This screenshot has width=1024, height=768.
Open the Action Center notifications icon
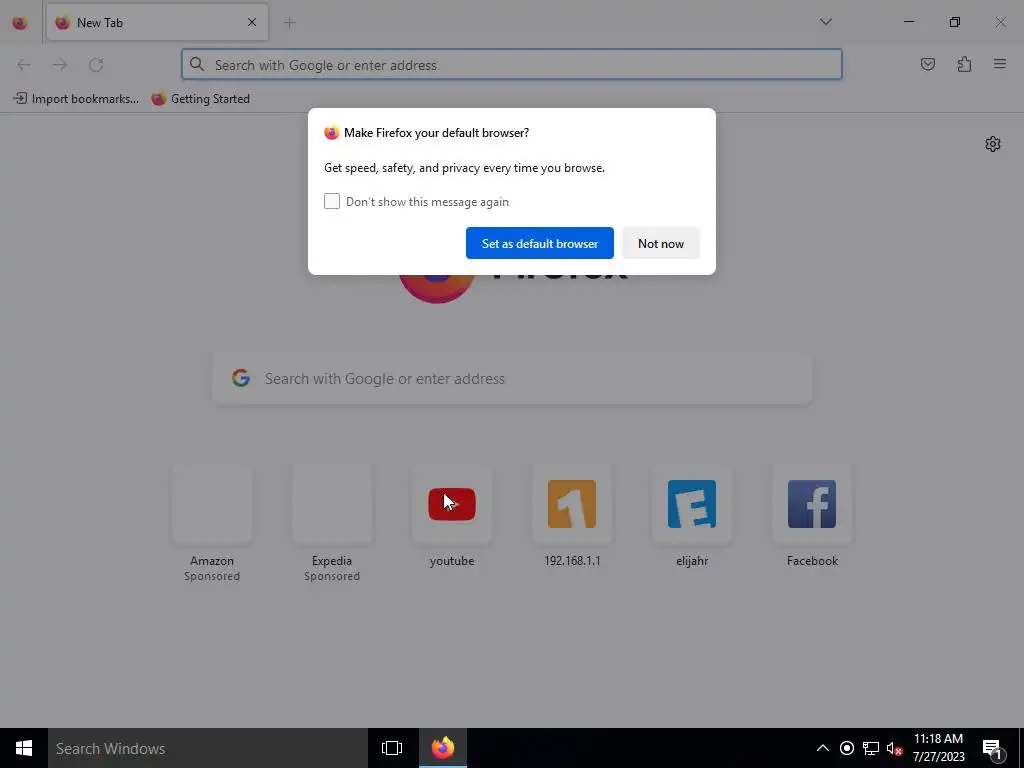992,749
